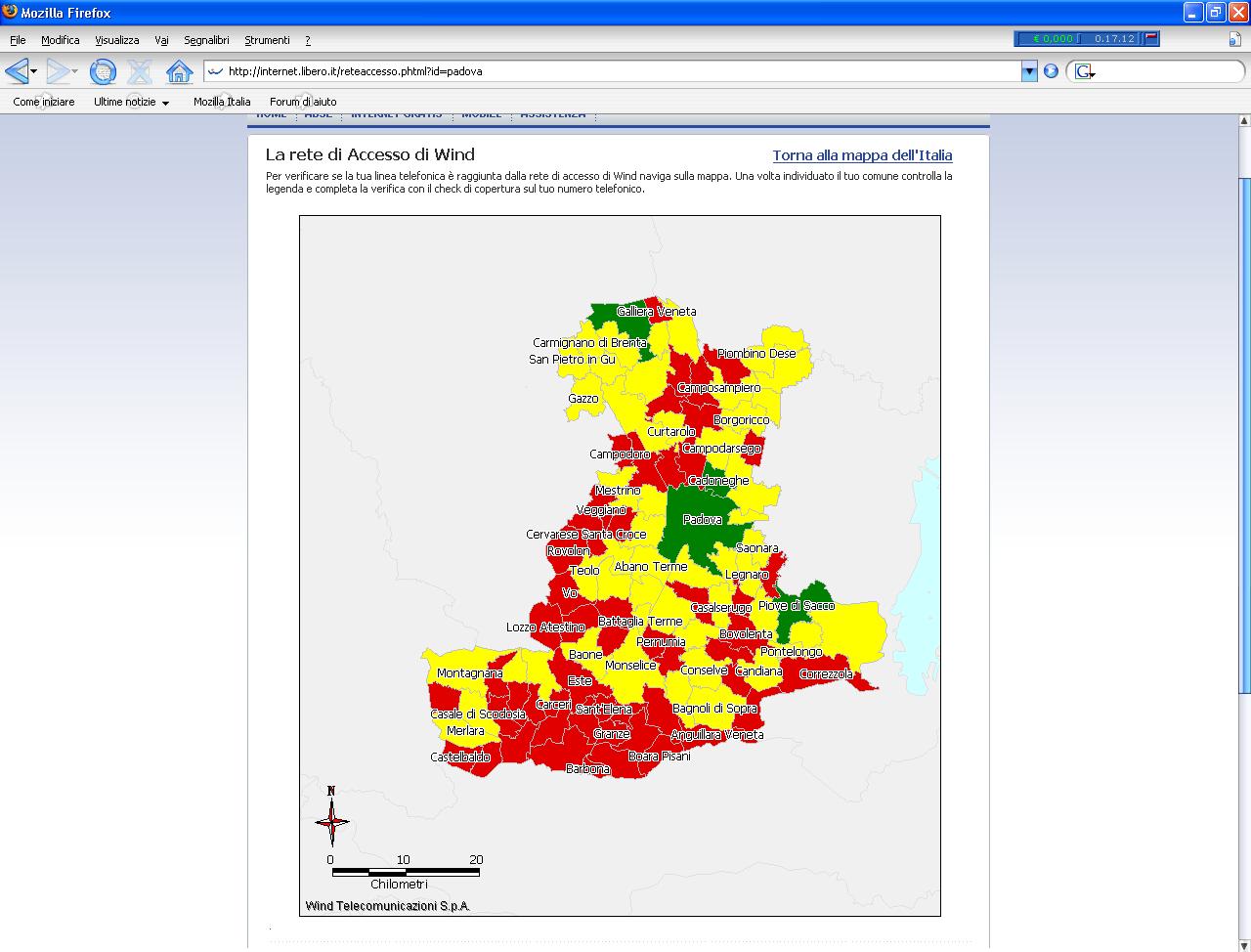Select Piove di Sacco on the map
Viewport: 1251px width, 952px height.
(x=797, y=606)
